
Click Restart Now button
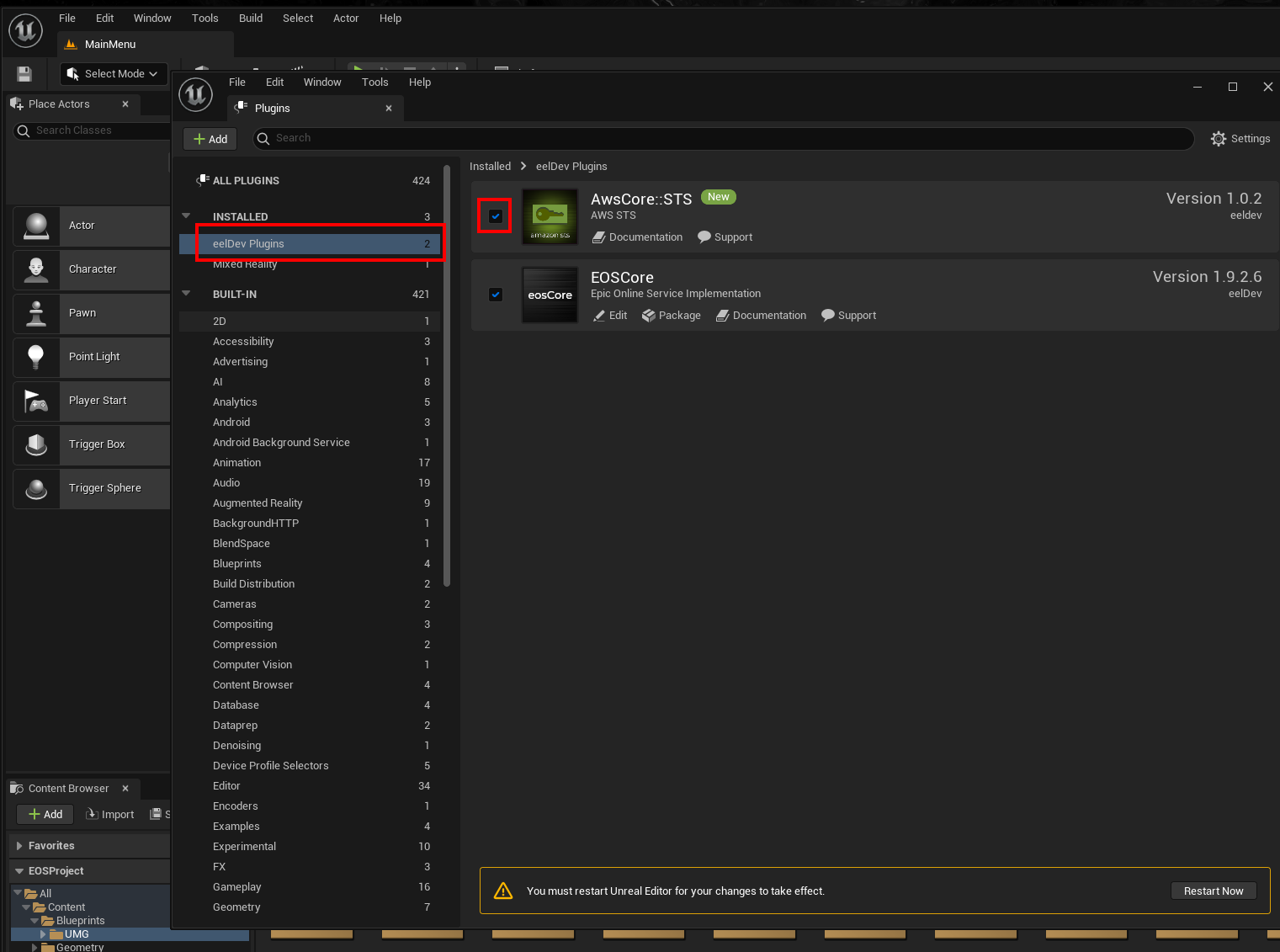tap(1214, 891)
